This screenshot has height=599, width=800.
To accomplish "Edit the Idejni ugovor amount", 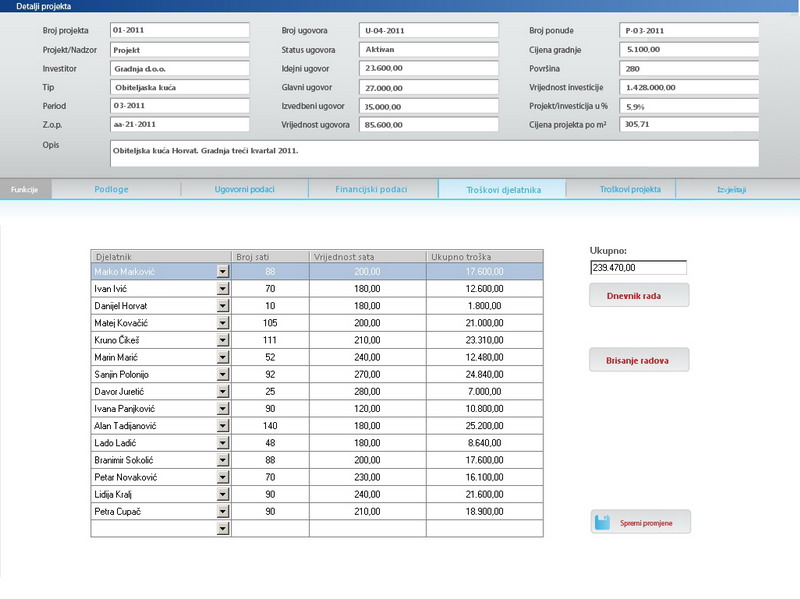I will pos(429,68).
